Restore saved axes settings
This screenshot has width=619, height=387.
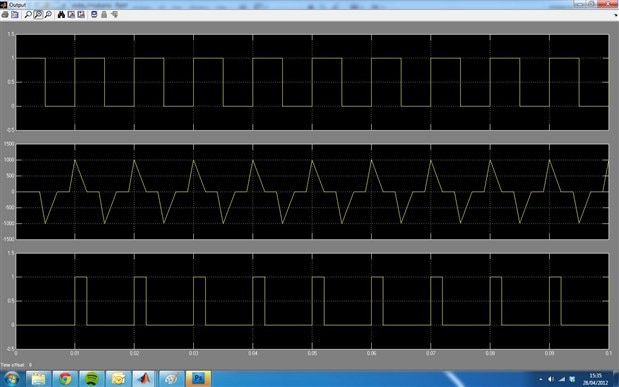point(81,15)
